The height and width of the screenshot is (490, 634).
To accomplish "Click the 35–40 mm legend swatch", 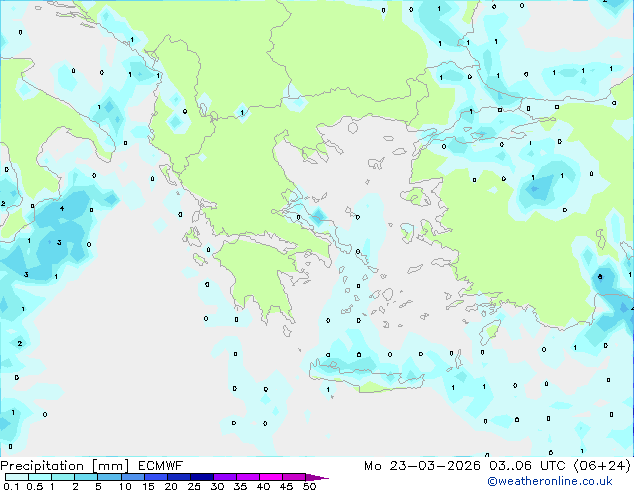I will 247,477.
